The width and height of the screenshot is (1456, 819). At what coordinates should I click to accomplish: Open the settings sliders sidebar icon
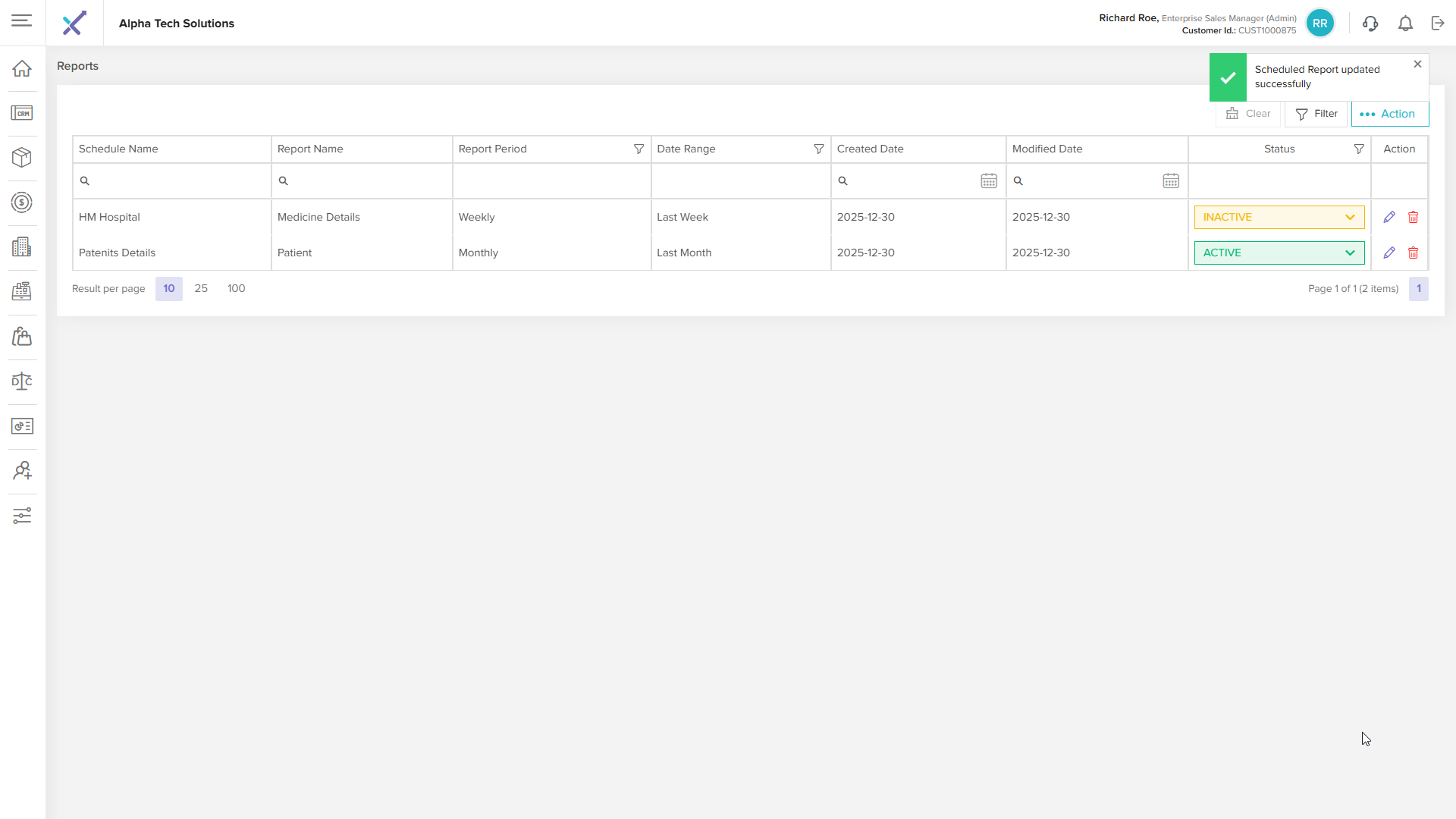(x=22, y=516)
